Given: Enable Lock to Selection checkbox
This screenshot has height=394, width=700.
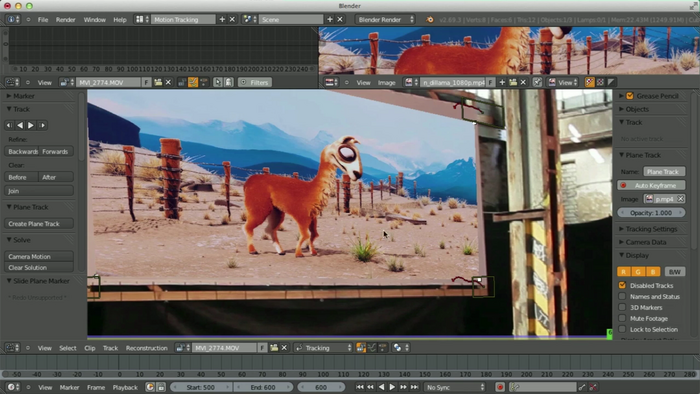Looking at the screenshot, I should pos(622,329).
